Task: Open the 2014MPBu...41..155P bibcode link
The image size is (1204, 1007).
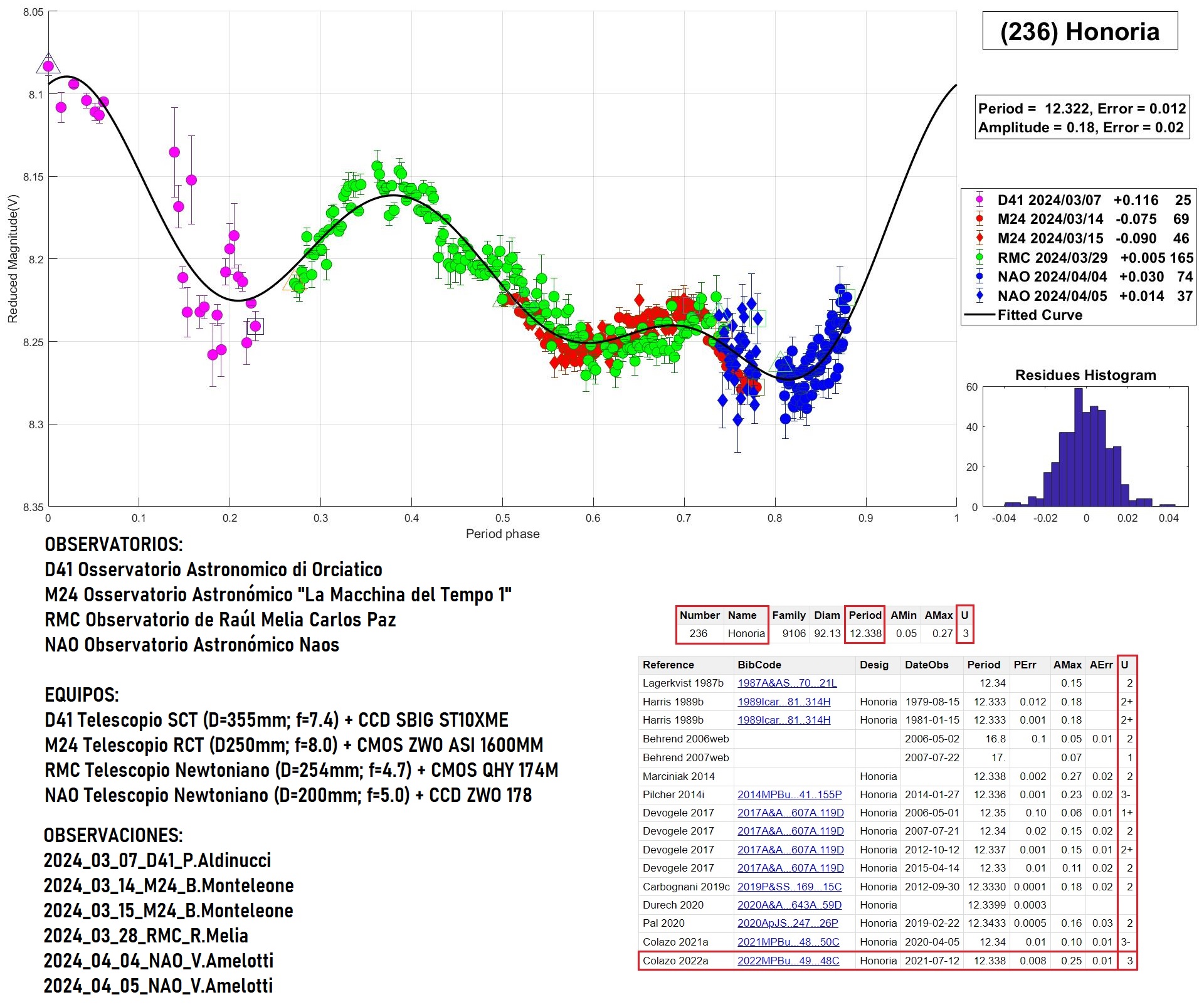Action: coord(789,794)
